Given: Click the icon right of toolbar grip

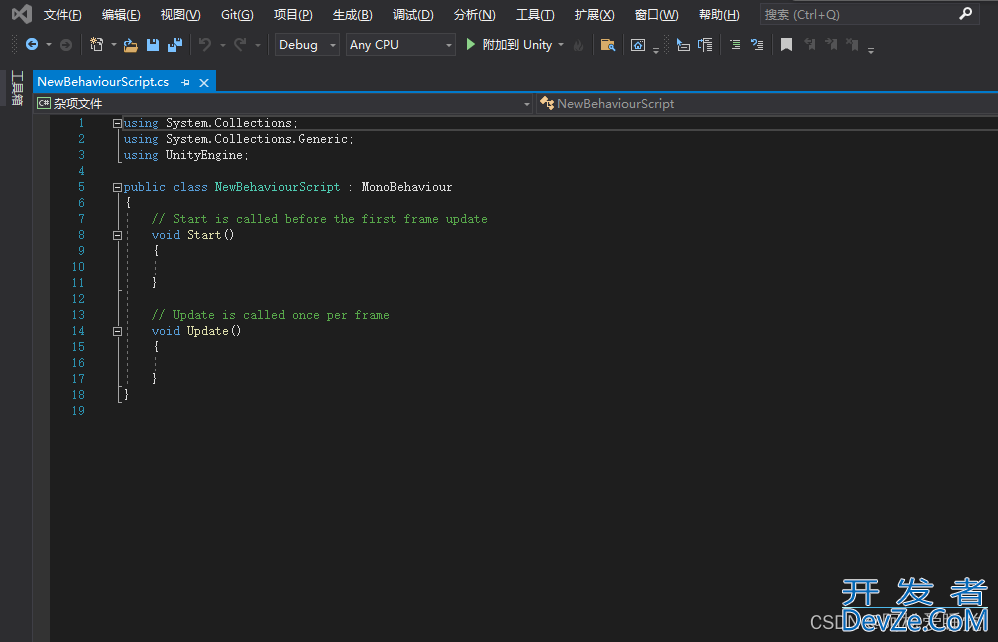Looking at the screenshot, I should coord(683,45).
